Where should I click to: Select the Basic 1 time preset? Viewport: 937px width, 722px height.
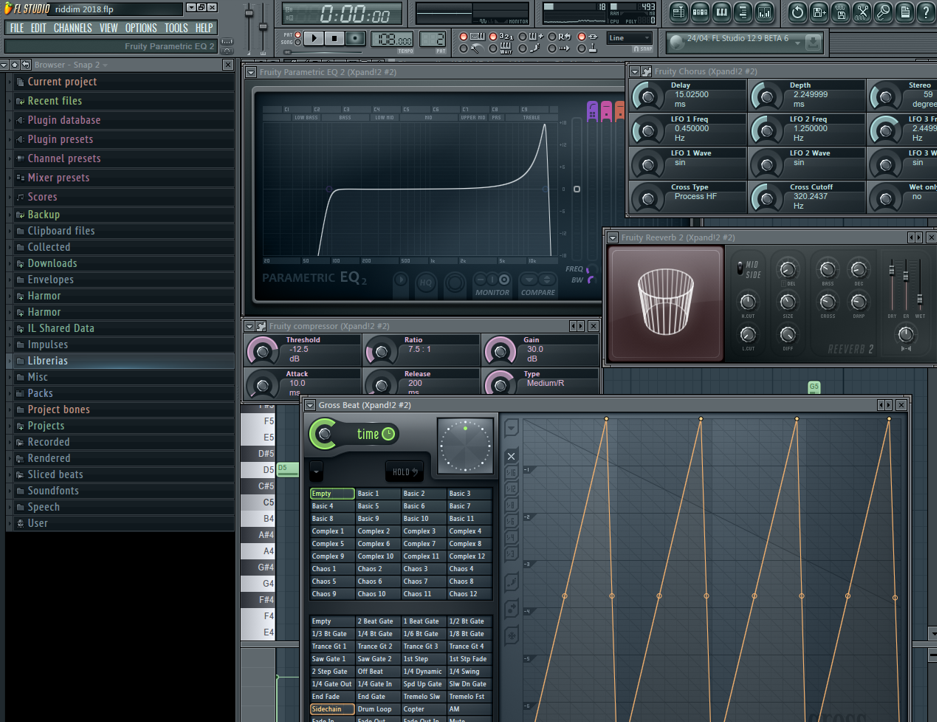pos(378,494)
